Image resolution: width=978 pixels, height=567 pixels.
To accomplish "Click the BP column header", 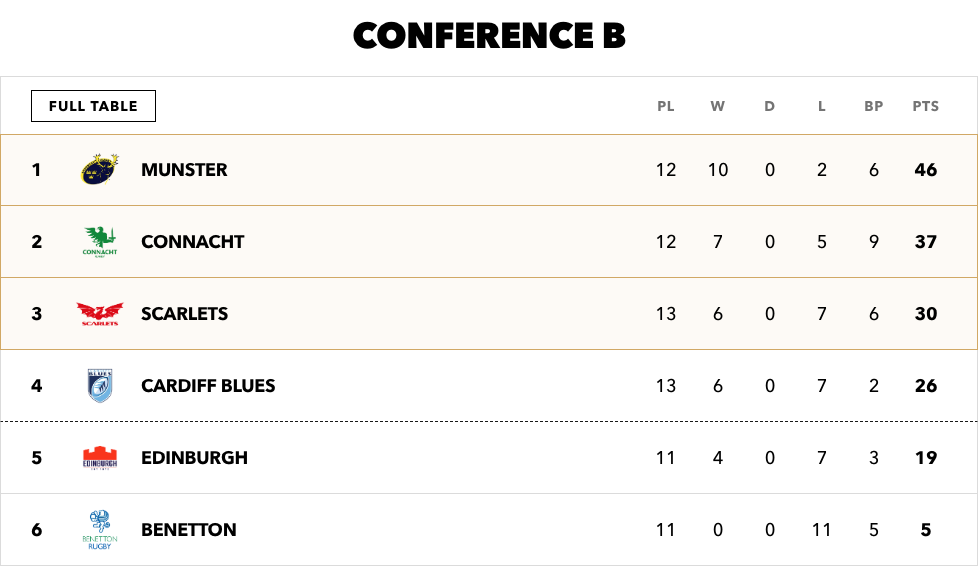I will tap(873, 106).
